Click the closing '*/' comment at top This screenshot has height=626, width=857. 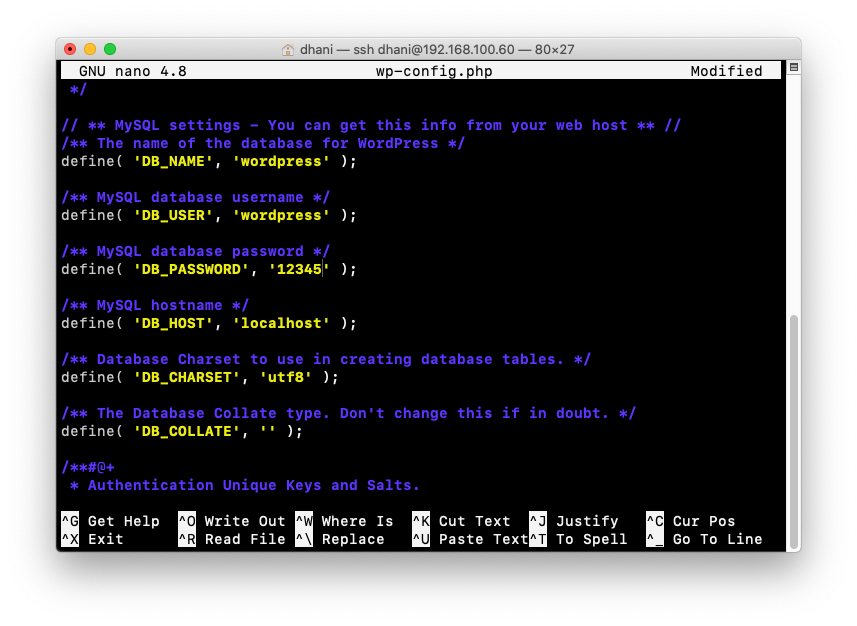(x=79, y=89)
